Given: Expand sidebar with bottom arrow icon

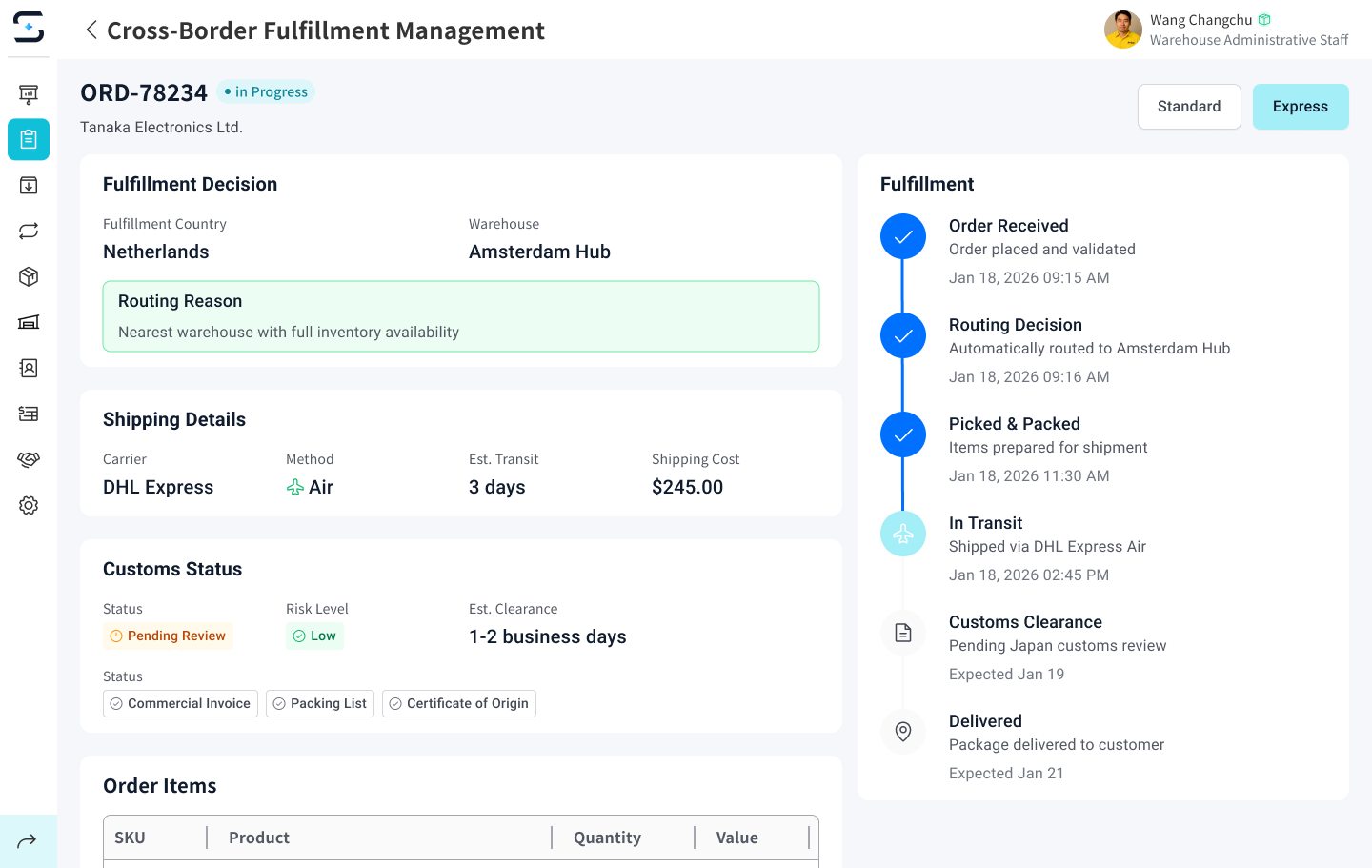Looking at the screenshot, I should (x=28, y=840).
